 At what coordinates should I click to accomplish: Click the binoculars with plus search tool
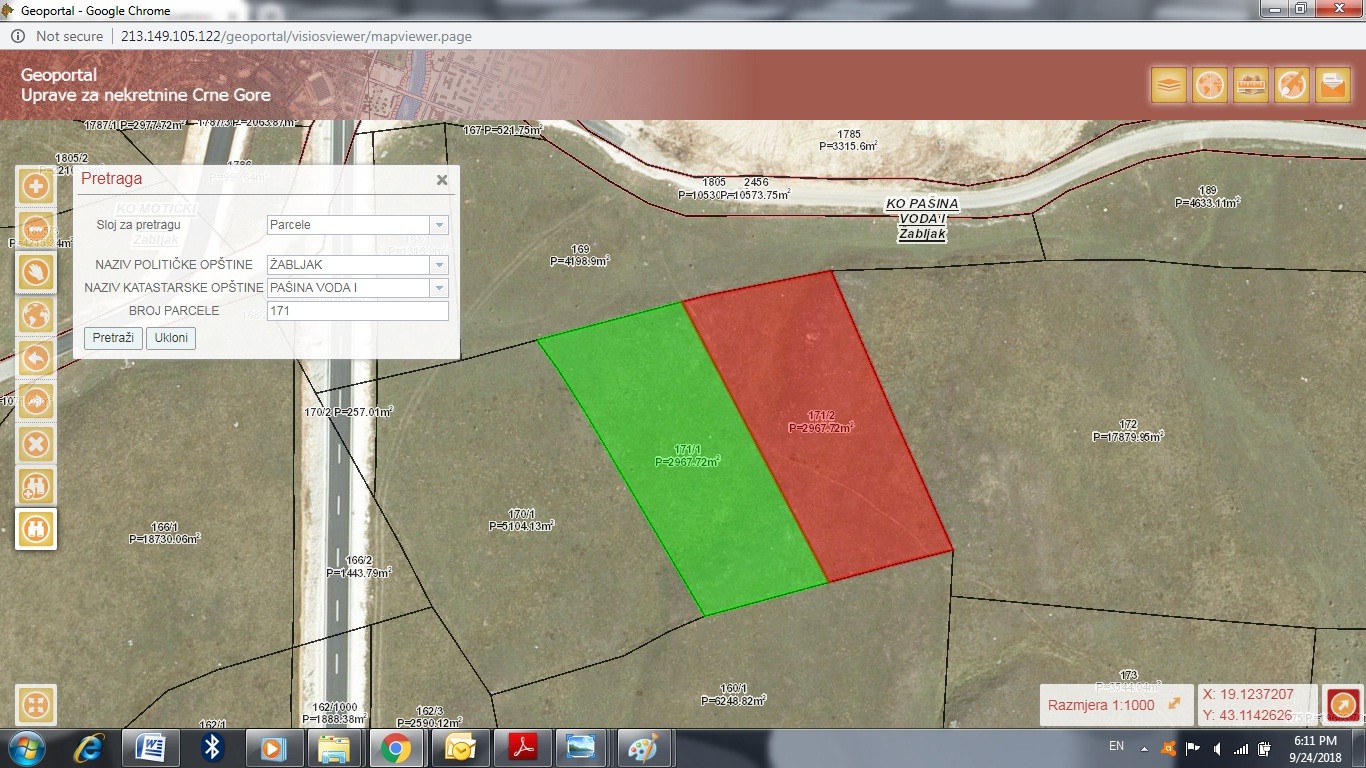(36, 487)
